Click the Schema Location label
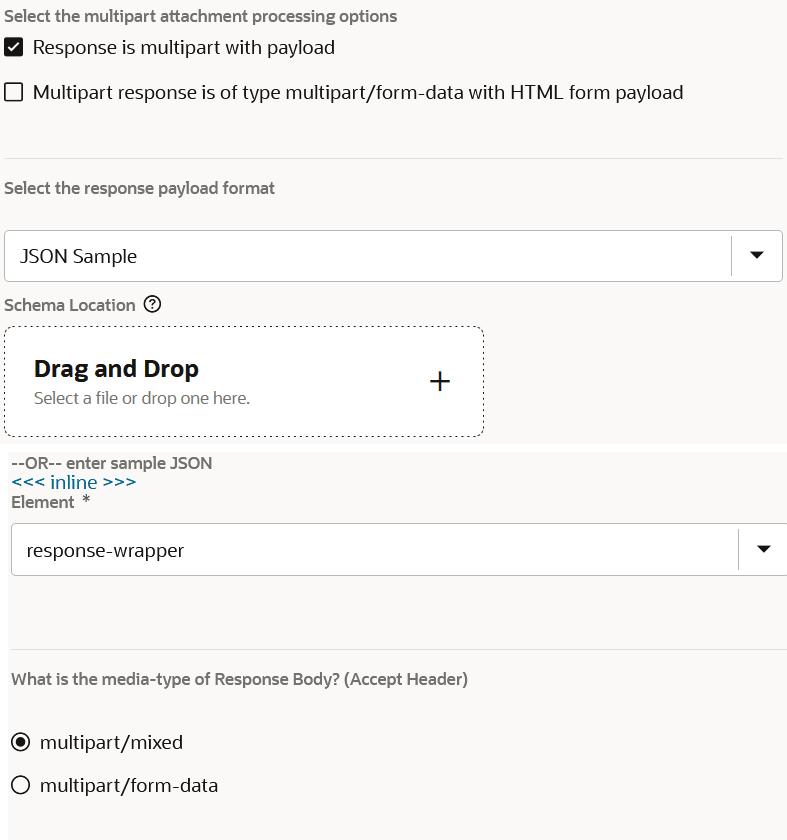The height and width of the screenshot is (840, 787). tap(70, 305)
